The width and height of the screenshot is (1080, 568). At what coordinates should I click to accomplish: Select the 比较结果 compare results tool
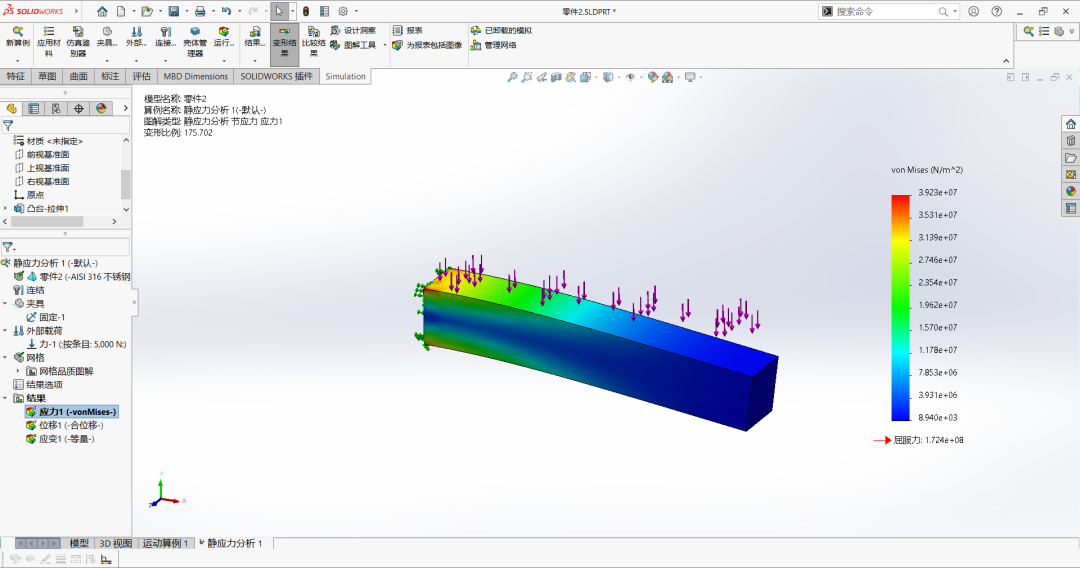click(313, 41)
